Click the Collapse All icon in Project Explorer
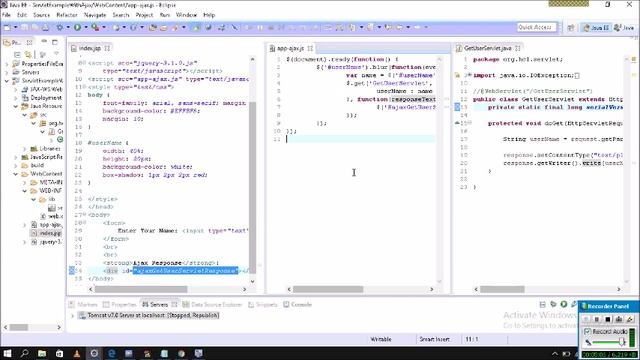Screen dimensions: 640x360 (17, 54)
